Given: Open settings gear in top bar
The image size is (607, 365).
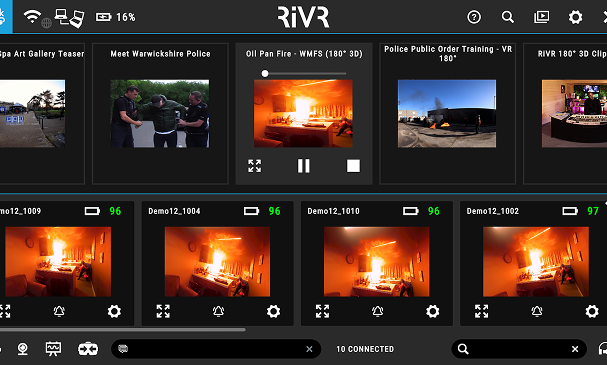Looking at the screenshot, I should 575,17.
